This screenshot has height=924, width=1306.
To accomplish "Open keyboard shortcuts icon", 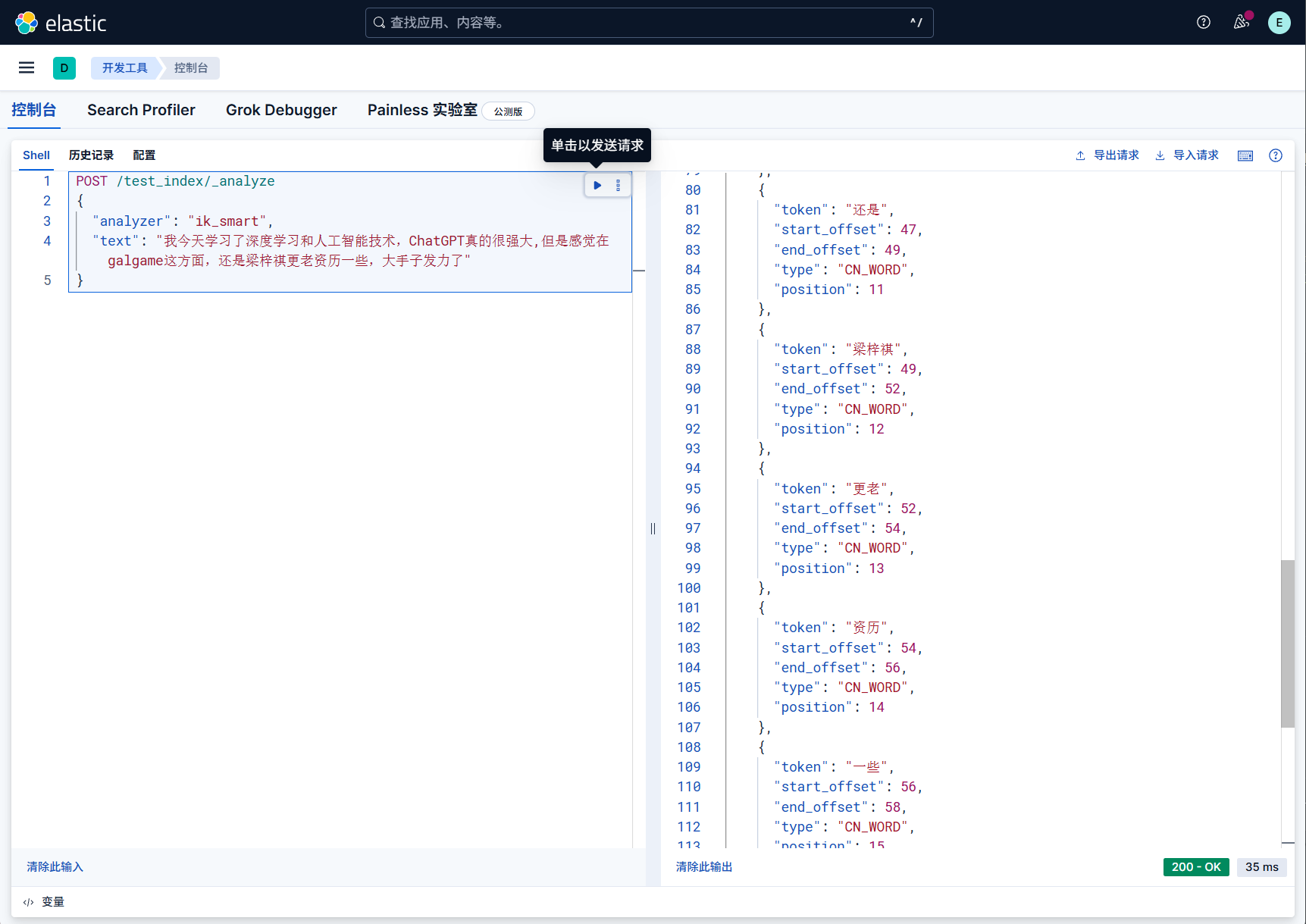I will click(1245, 155).
